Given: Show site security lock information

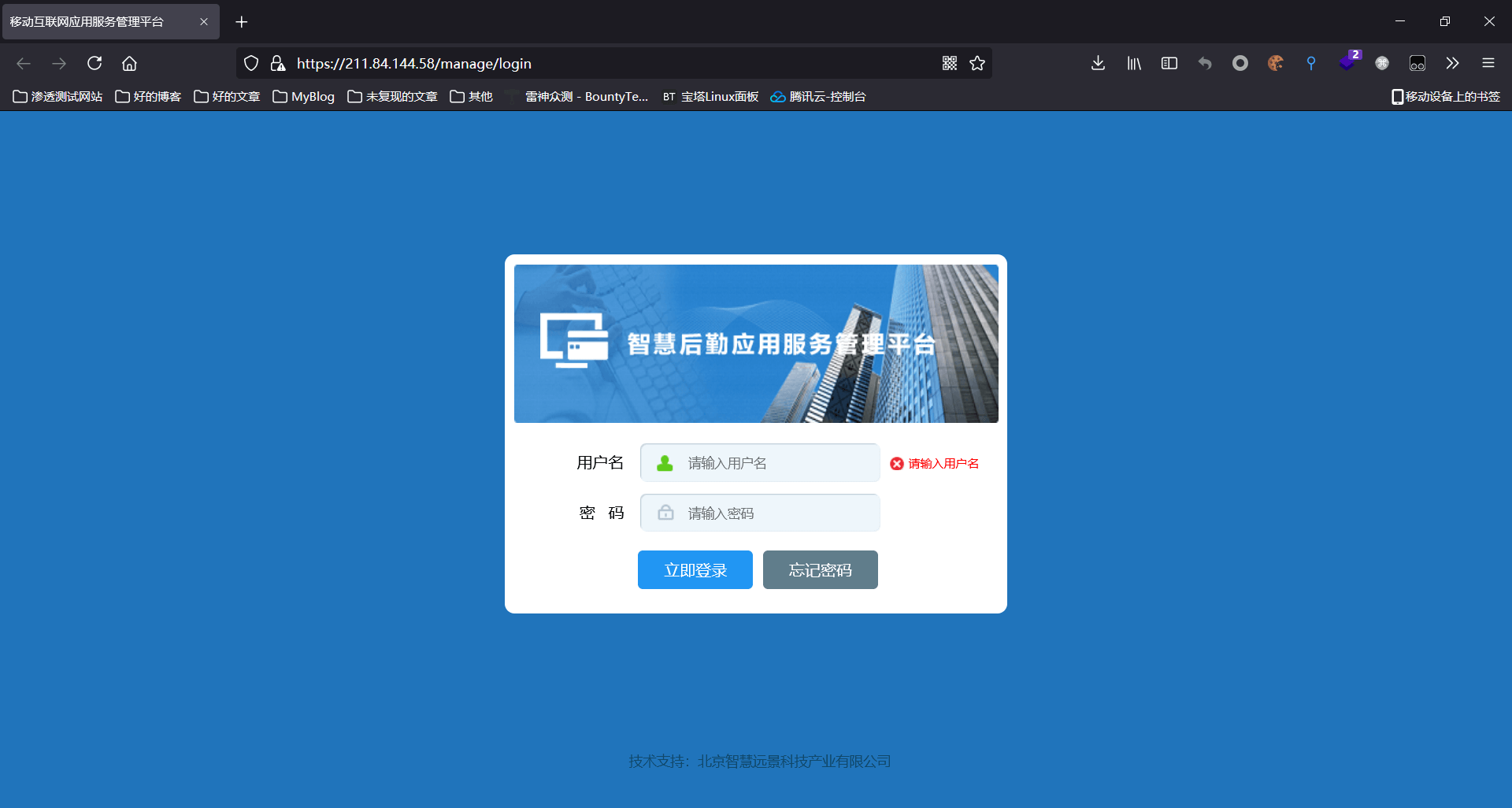Looking at the screenshot, I should pos(277,63).
